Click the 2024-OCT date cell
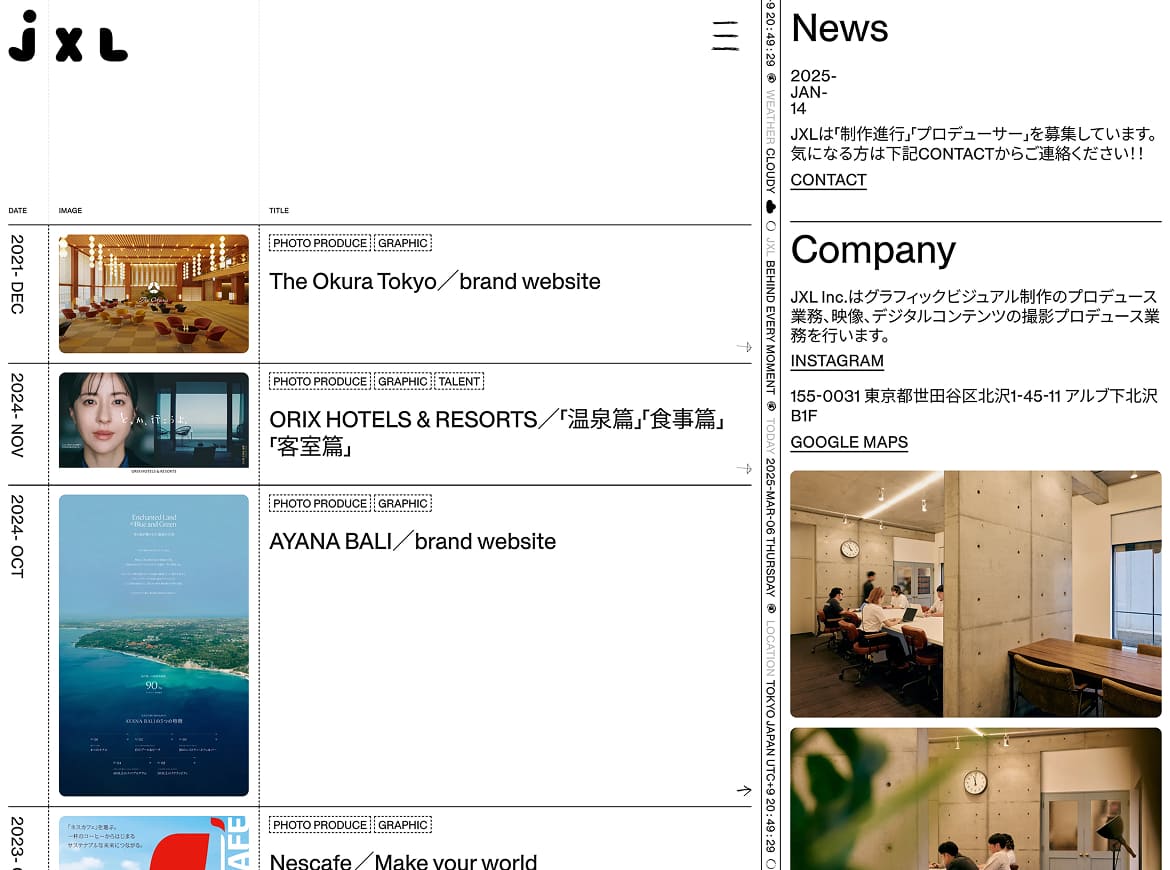The height and width of the screenshot is (870, 1170). pyautogui.click(x=17, y=536)
